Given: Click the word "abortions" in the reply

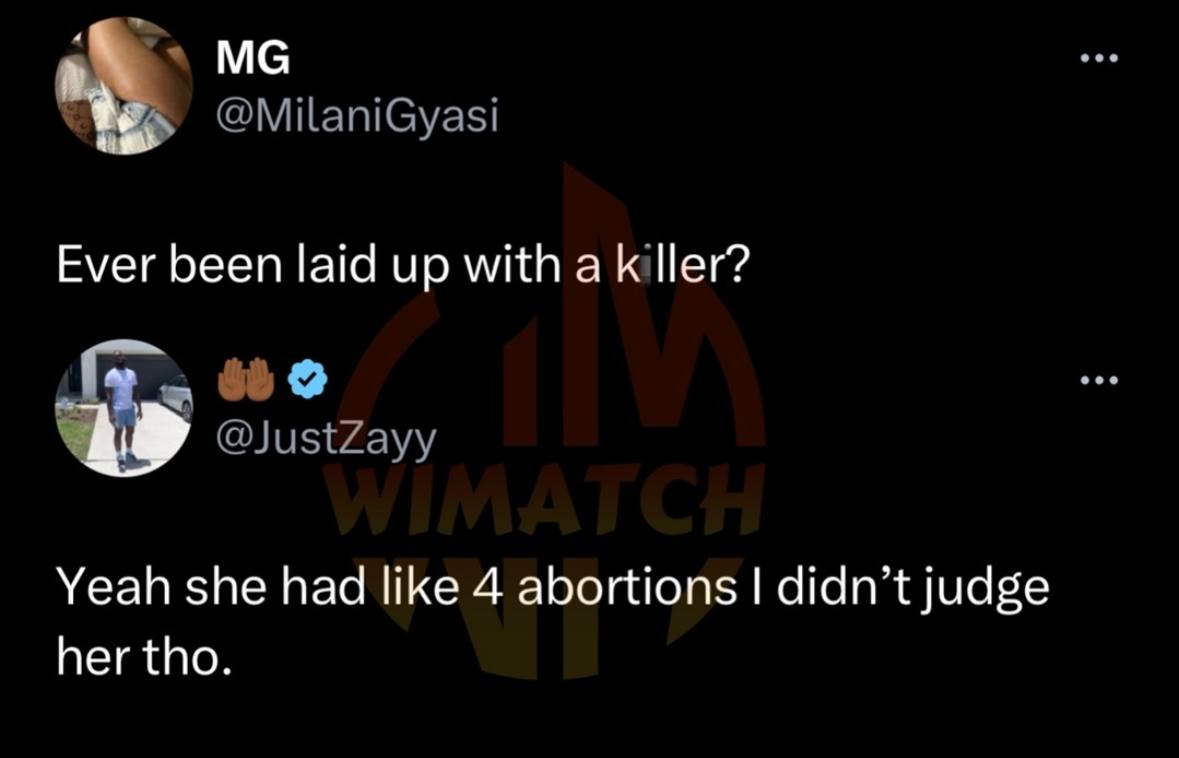Looking at the screenshot, I should [x=623, y=586].
